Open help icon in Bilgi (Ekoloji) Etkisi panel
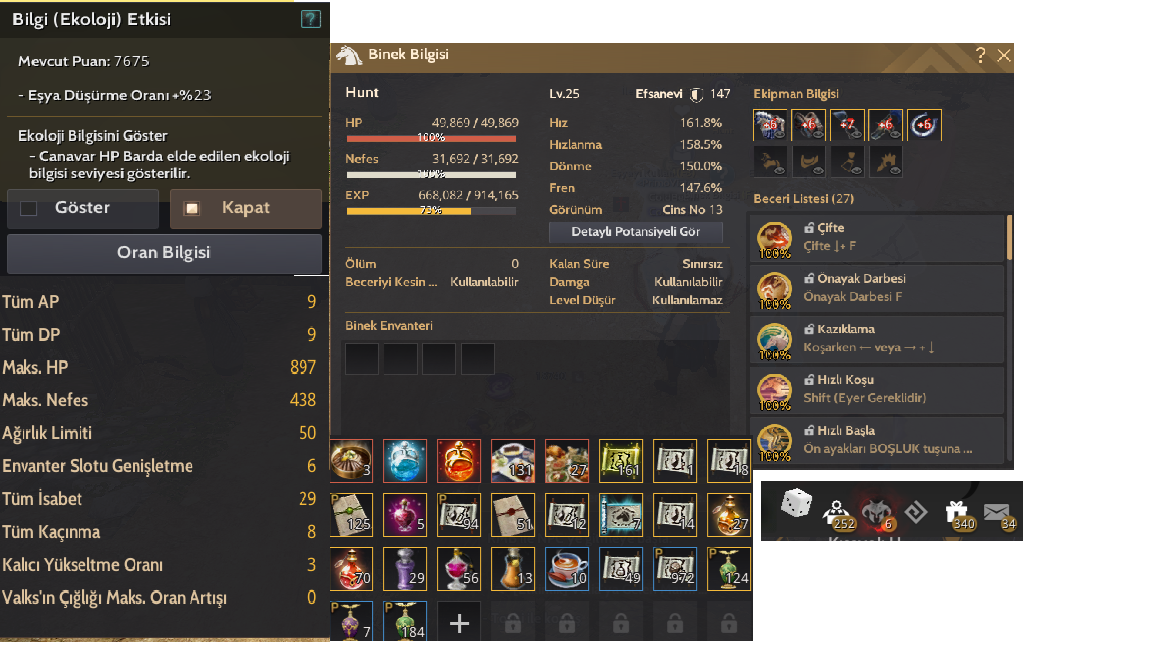This screenshot has height=648, width=1152. 311,19
